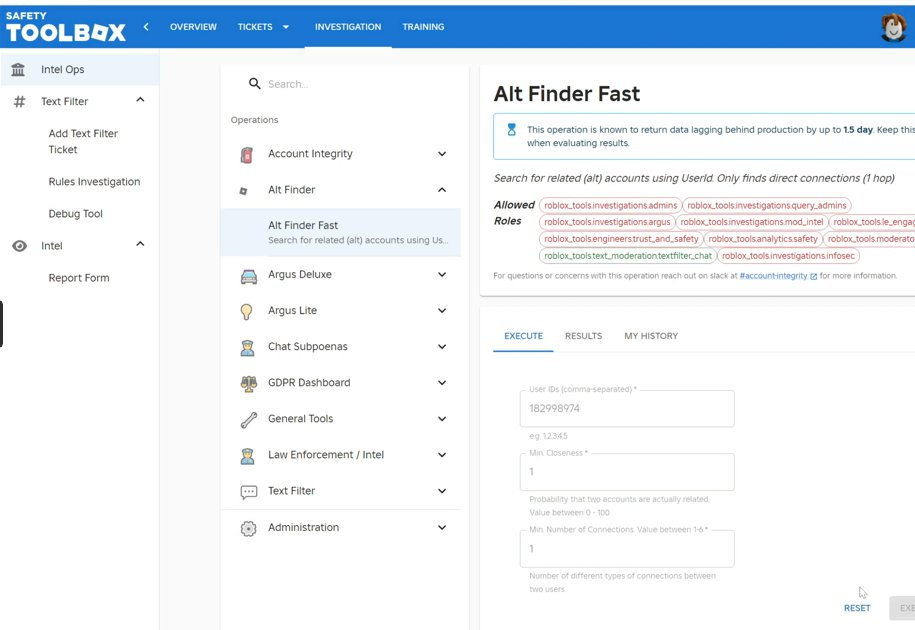Expand the Chat Subpoenas group
Screen dimensions: 915x630
442,346
